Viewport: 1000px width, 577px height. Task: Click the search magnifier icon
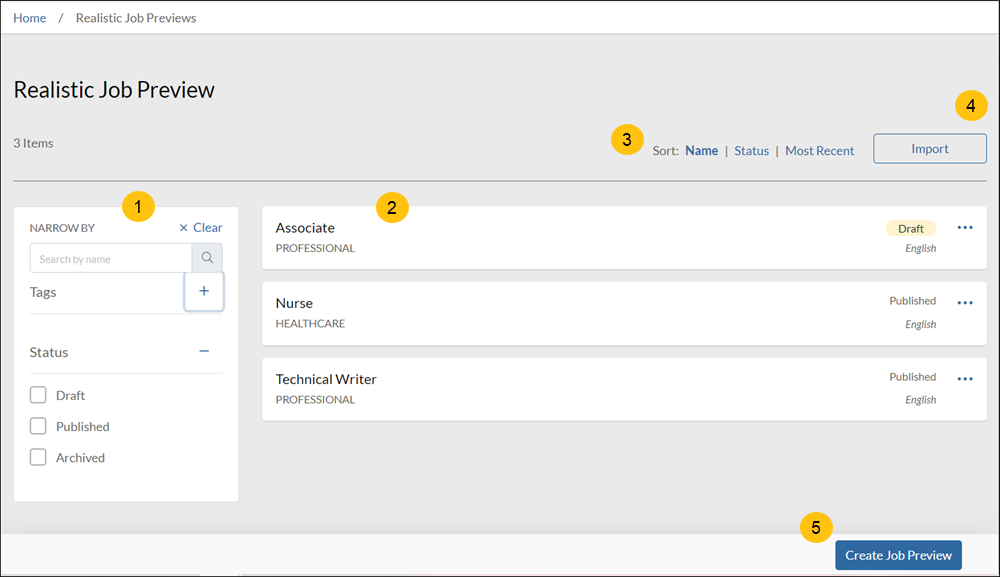point(207,258)
